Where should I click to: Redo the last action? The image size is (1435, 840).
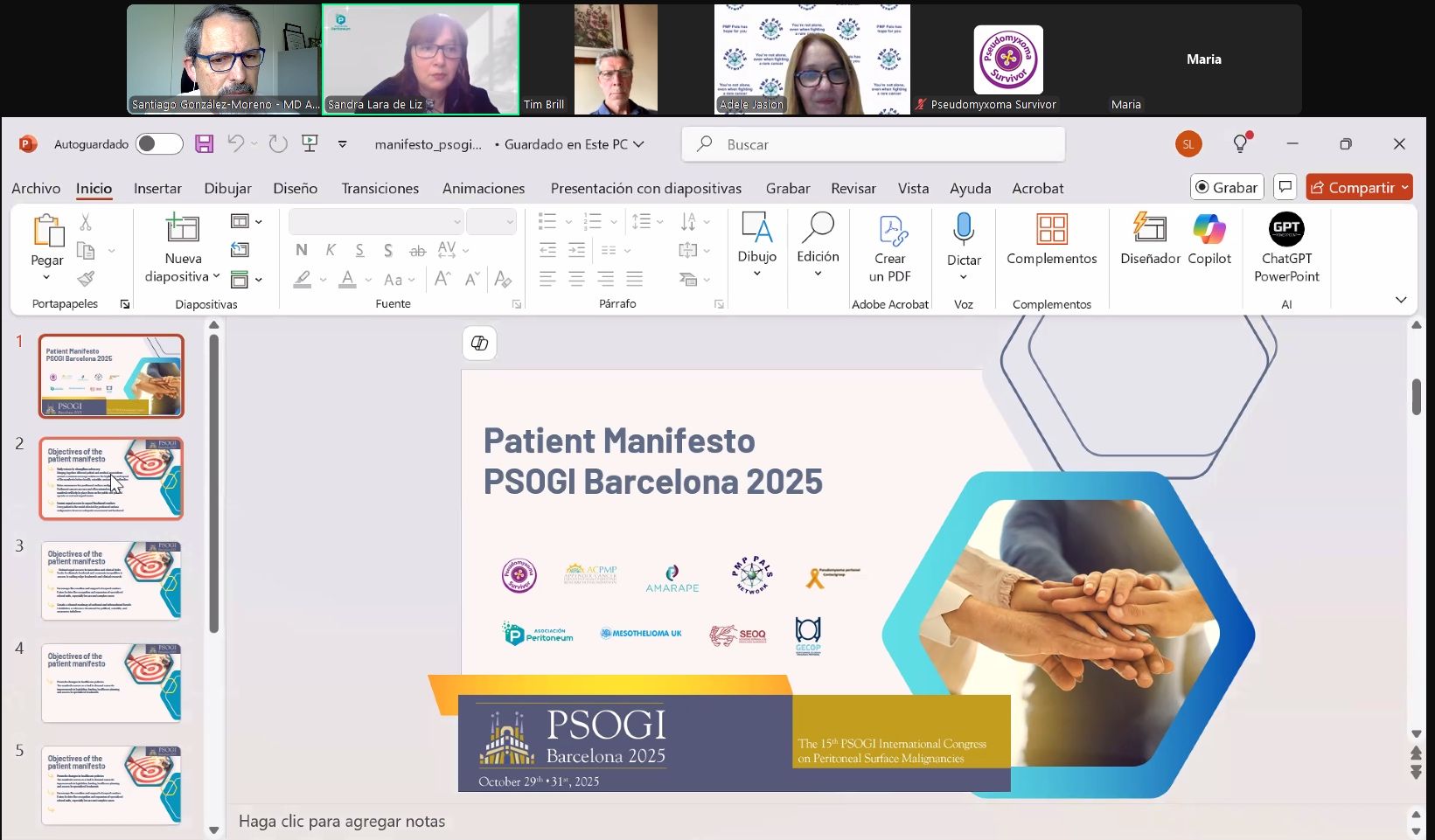[278, 144]
